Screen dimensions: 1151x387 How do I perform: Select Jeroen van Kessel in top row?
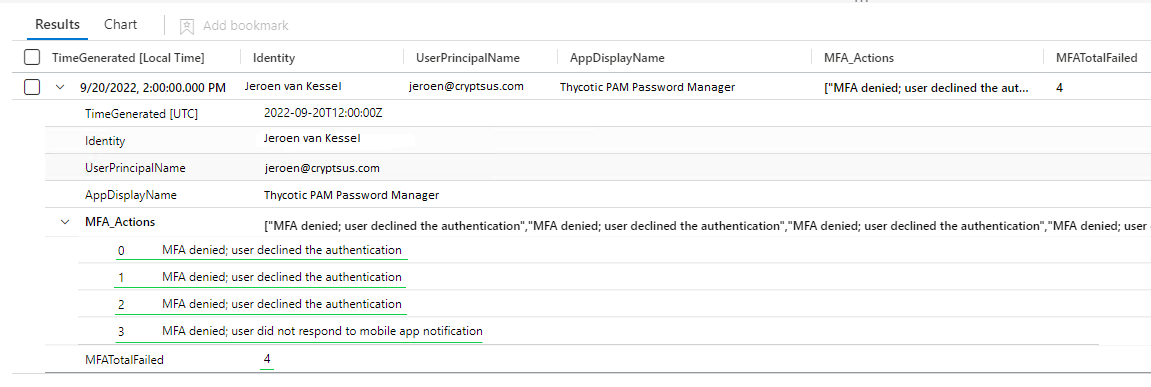292,87
